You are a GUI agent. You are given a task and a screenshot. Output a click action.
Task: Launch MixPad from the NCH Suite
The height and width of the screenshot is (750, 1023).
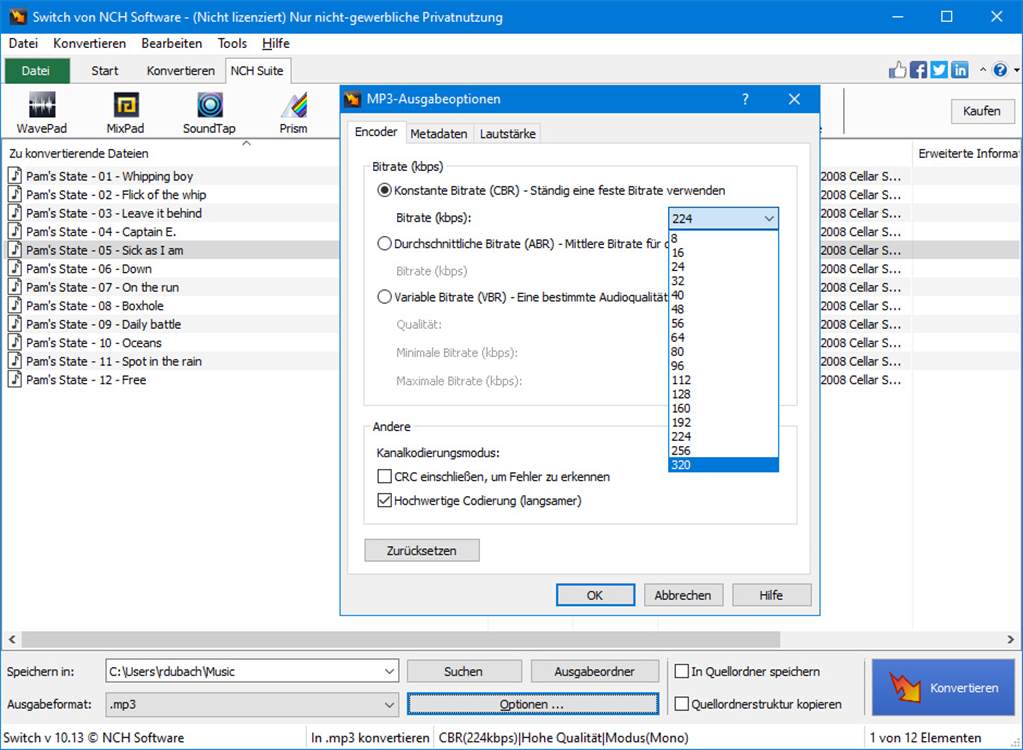125,112
